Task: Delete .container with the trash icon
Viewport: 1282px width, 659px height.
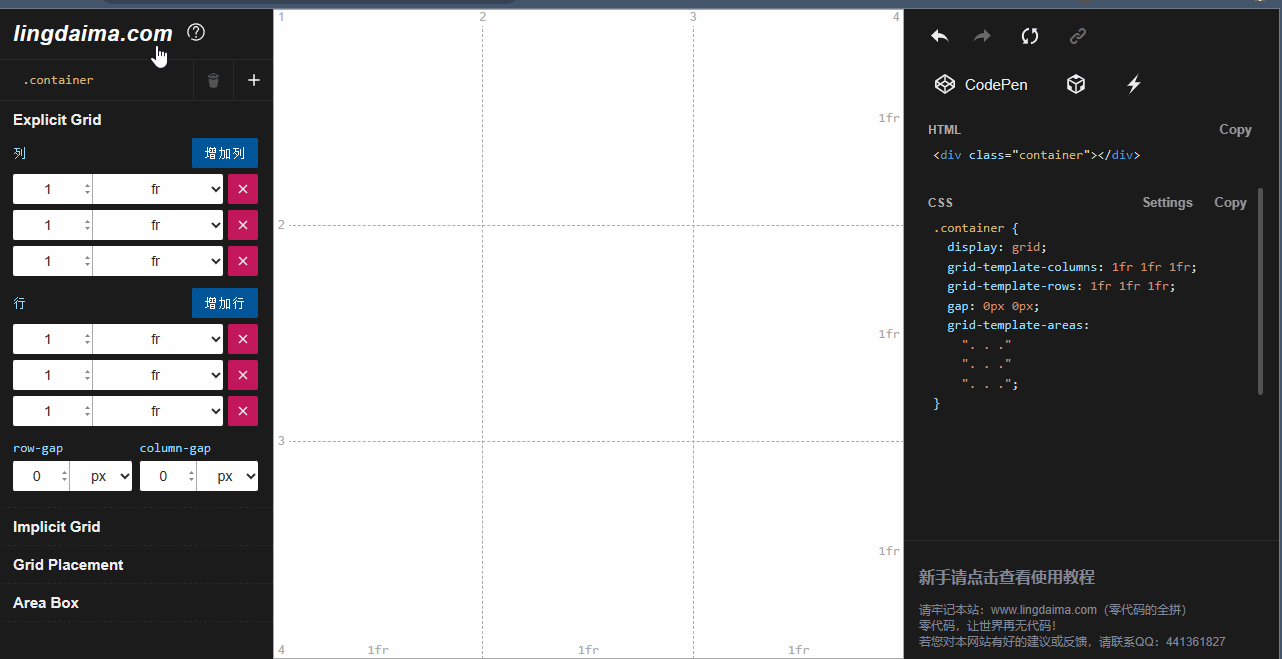Action: 213,80
